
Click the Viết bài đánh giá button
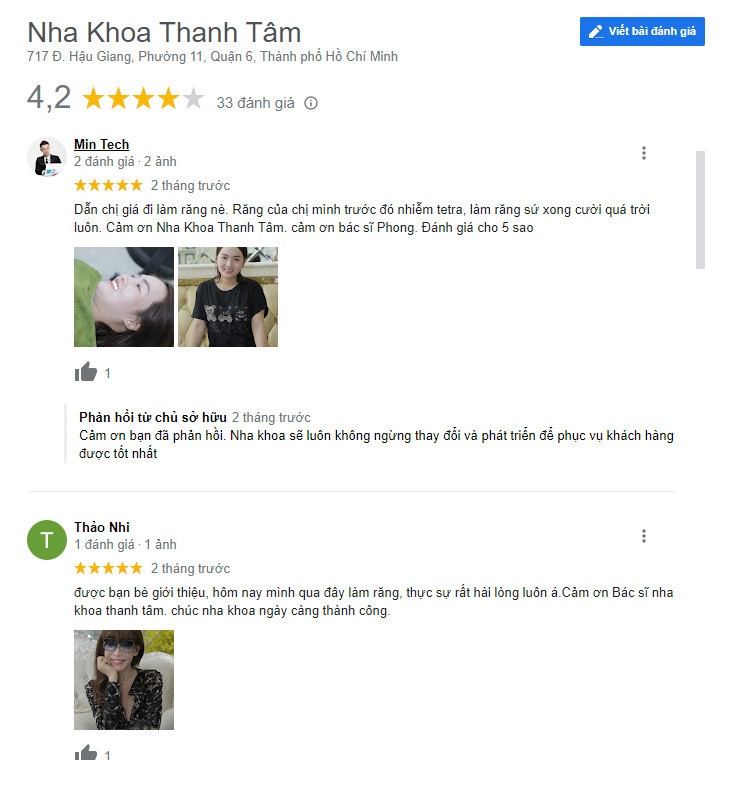(642, 31)
